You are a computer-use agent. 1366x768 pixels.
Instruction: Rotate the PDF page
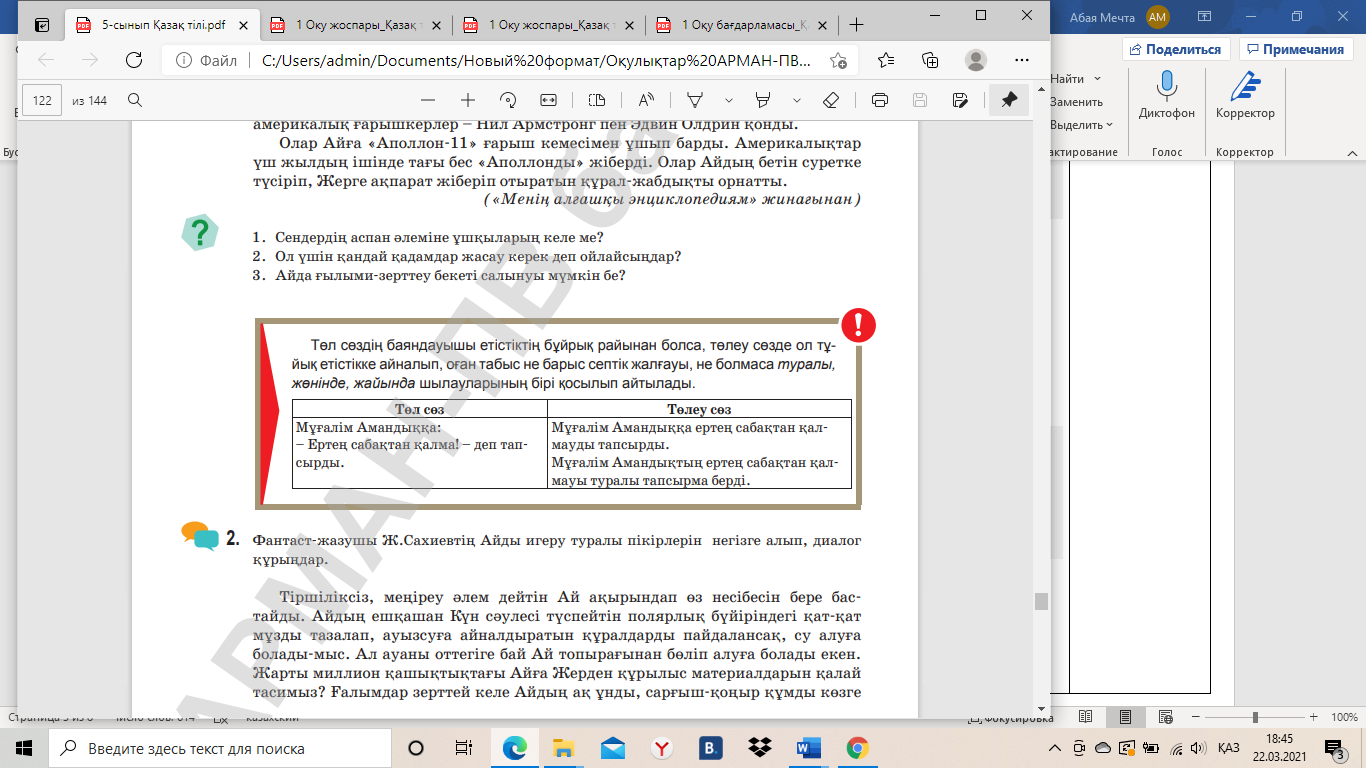pos(507,100)
